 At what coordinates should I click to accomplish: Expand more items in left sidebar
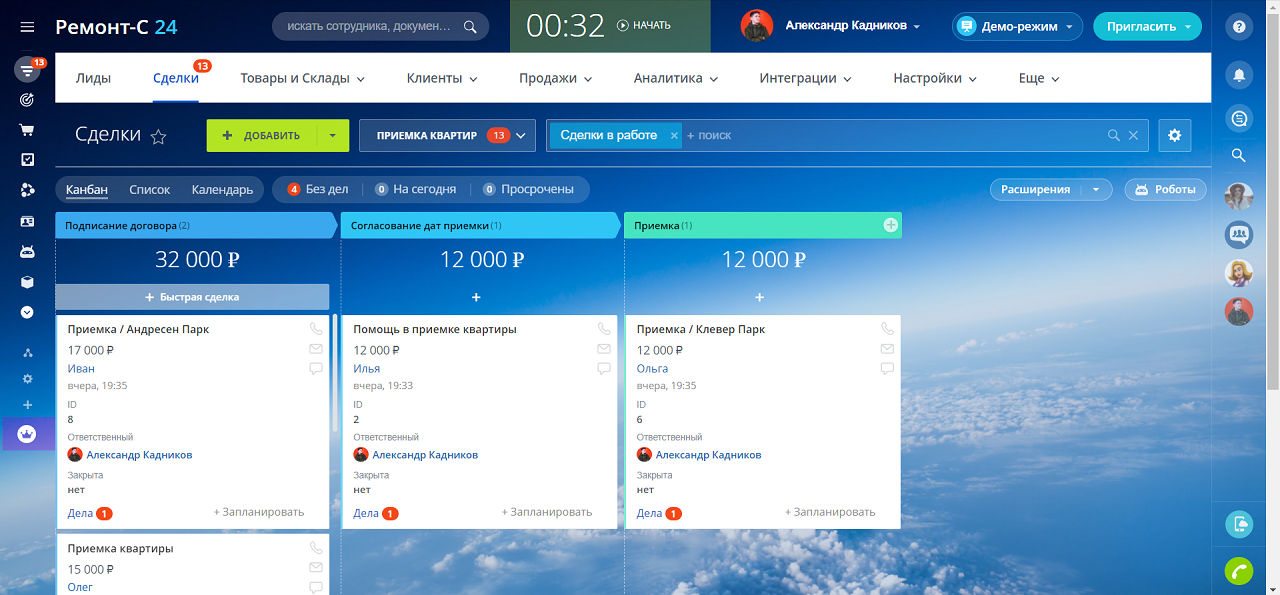pyautogui.click(x=27, y=312)
